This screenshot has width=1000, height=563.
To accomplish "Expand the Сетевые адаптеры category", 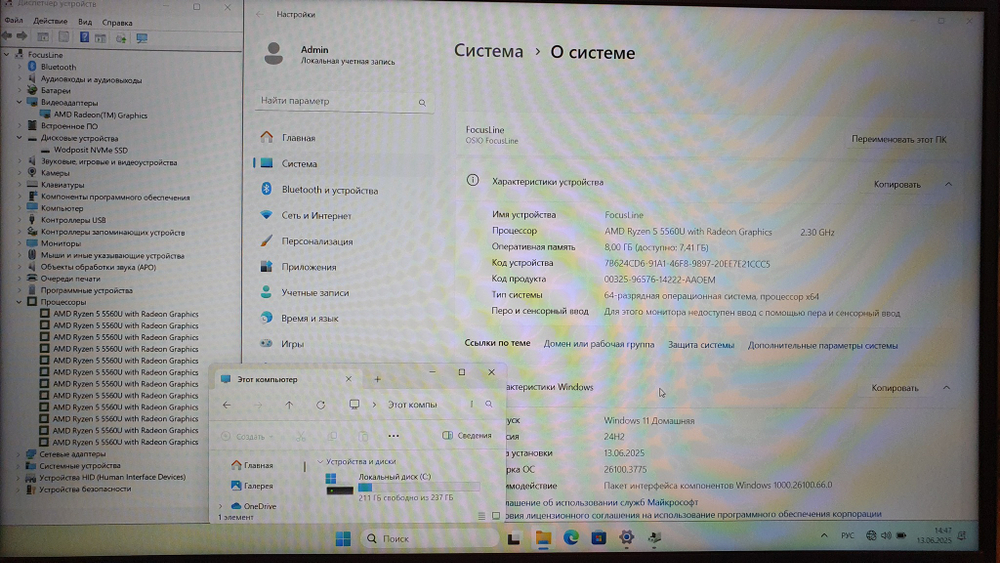I will pos(18,454).
